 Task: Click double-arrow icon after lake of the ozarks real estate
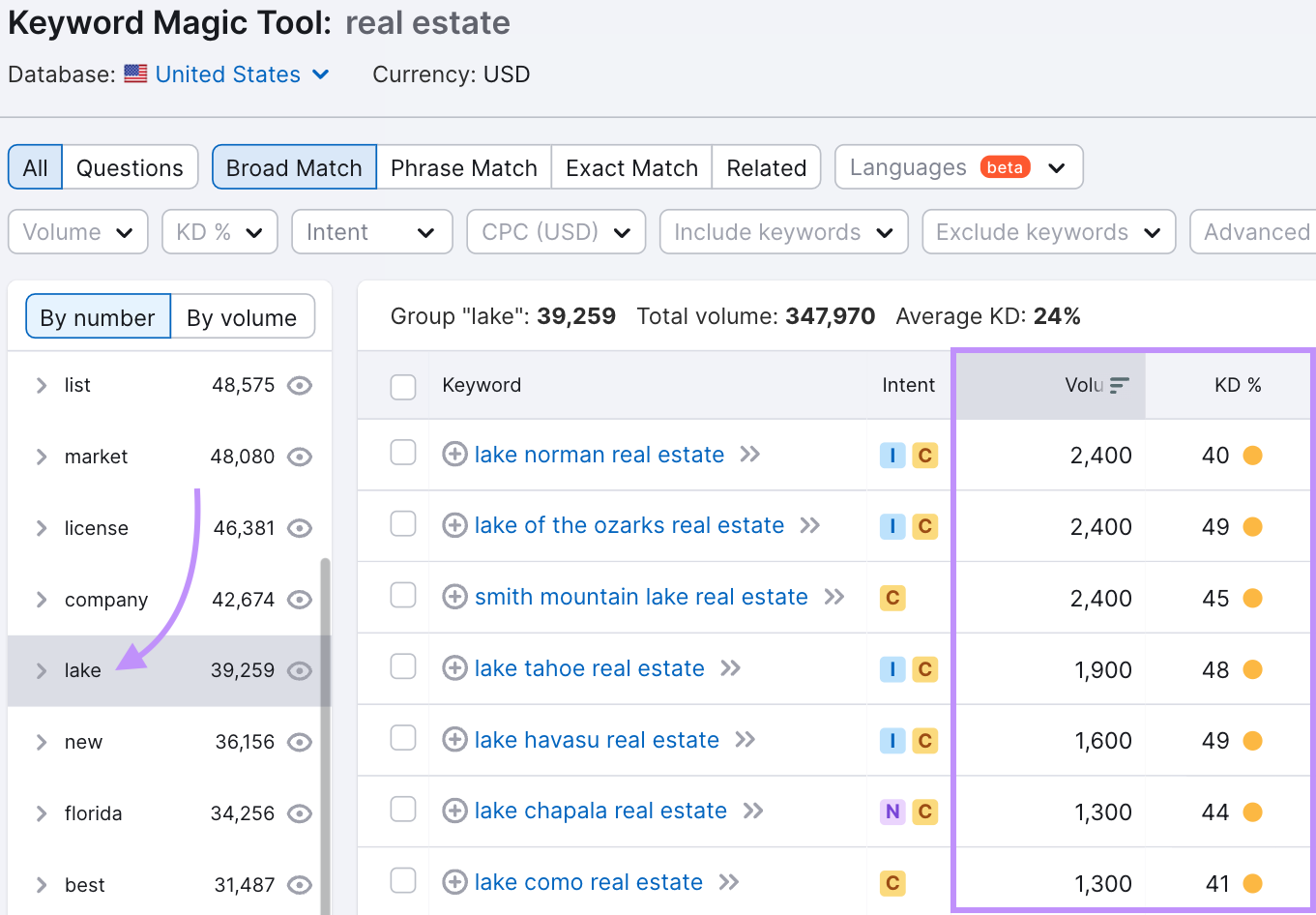810,525
